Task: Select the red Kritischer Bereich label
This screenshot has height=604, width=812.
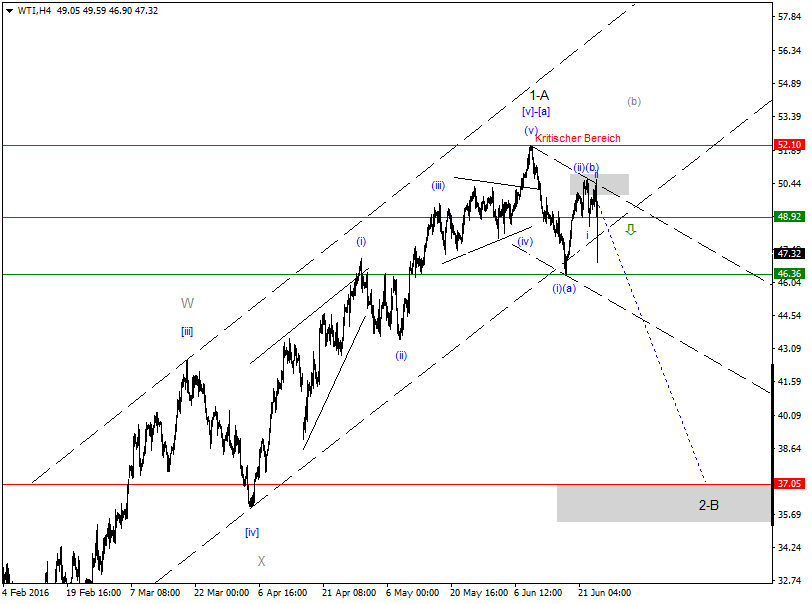Action: pos(576,139)
